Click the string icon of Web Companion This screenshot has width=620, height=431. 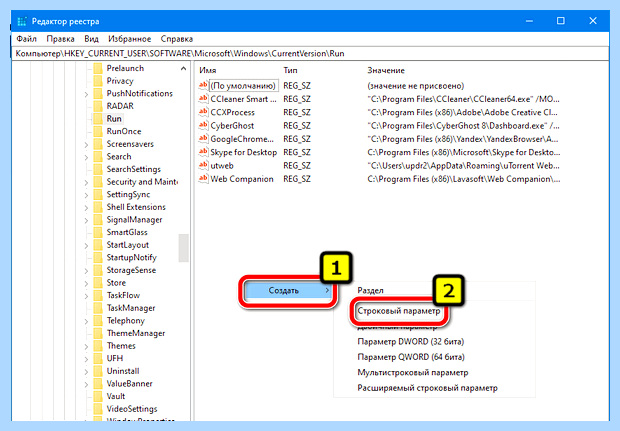coord(203,179)
